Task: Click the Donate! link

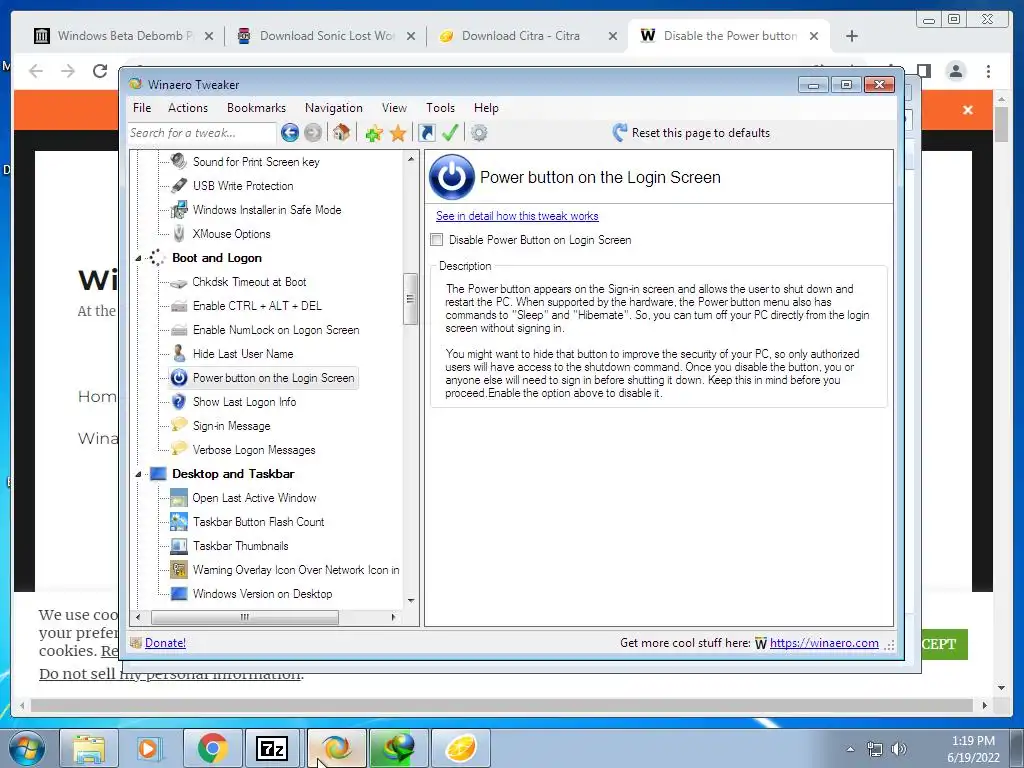Action: pos(165,643)
